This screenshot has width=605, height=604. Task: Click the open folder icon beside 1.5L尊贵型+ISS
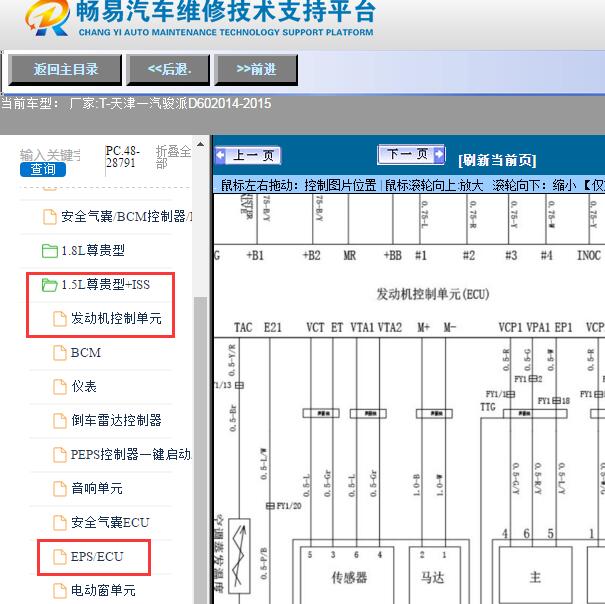coord(50,285)
